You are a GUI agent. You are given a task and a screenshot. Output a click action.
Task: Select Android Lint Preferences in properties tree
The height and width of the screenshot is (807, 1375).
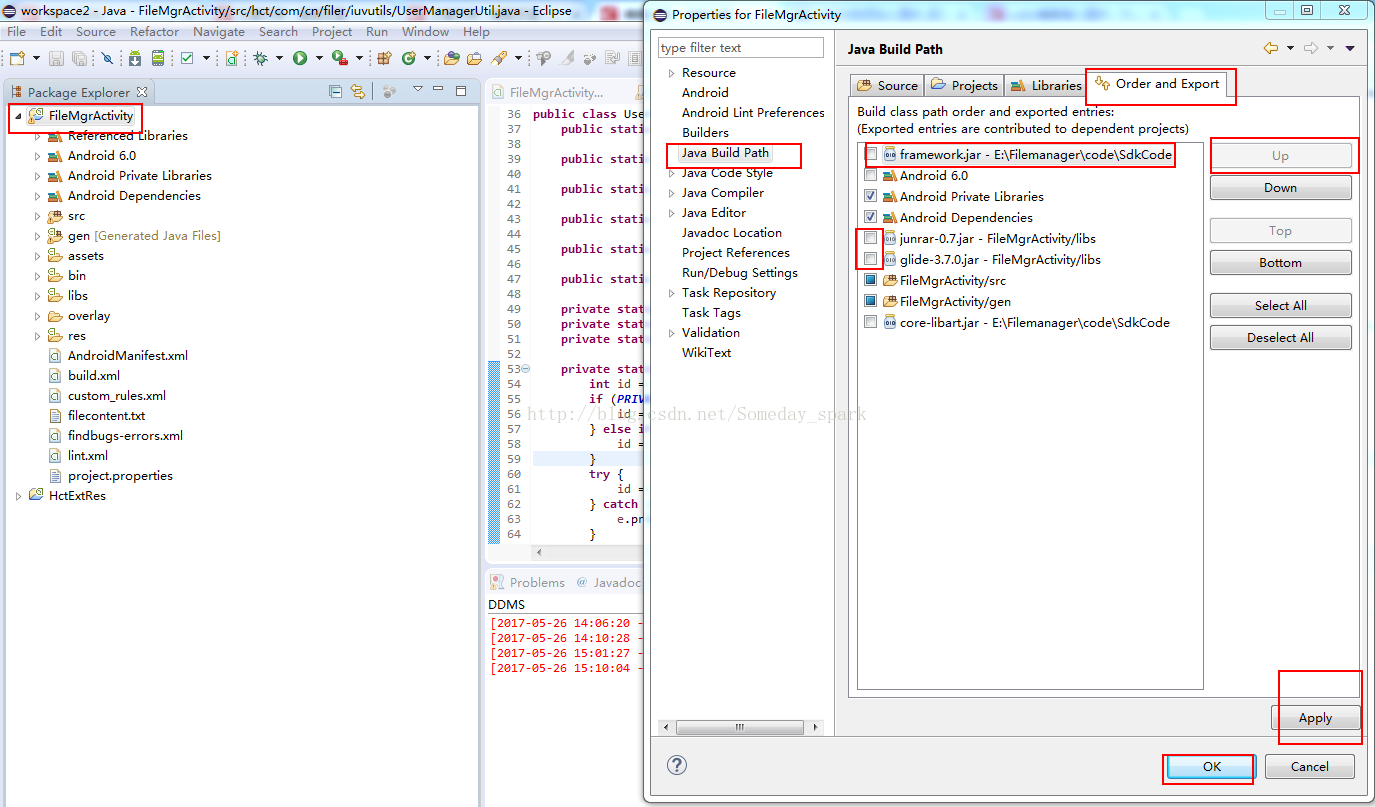click(753, 113)
